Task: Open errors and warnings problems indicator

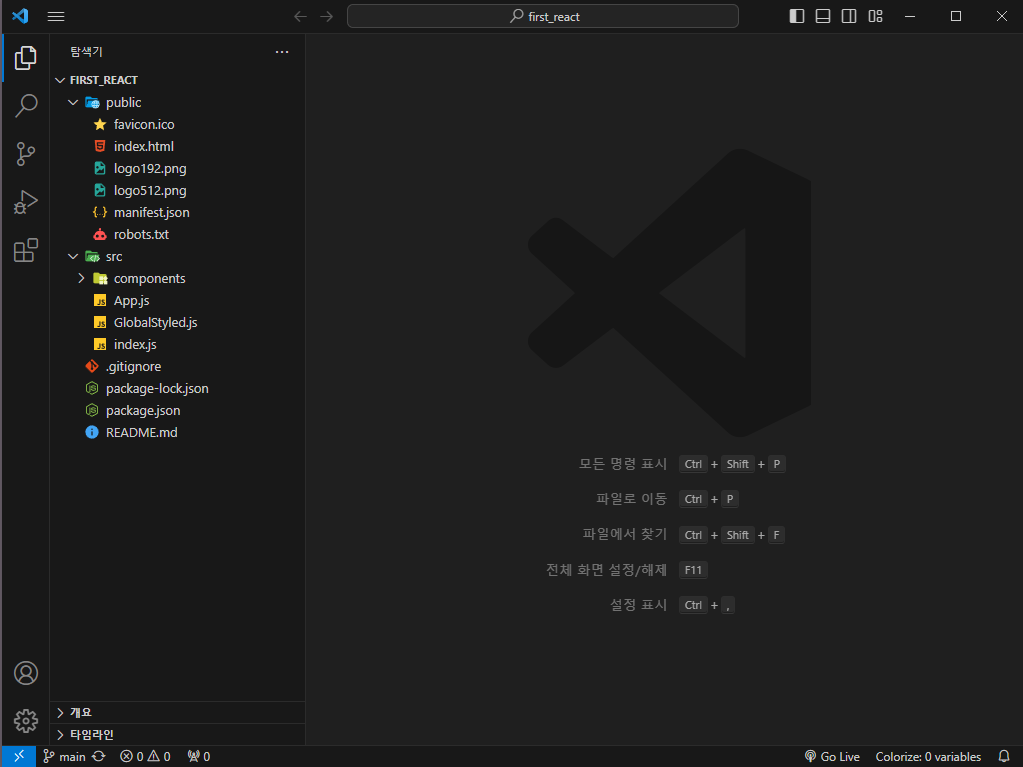Action: coord(145,757)
